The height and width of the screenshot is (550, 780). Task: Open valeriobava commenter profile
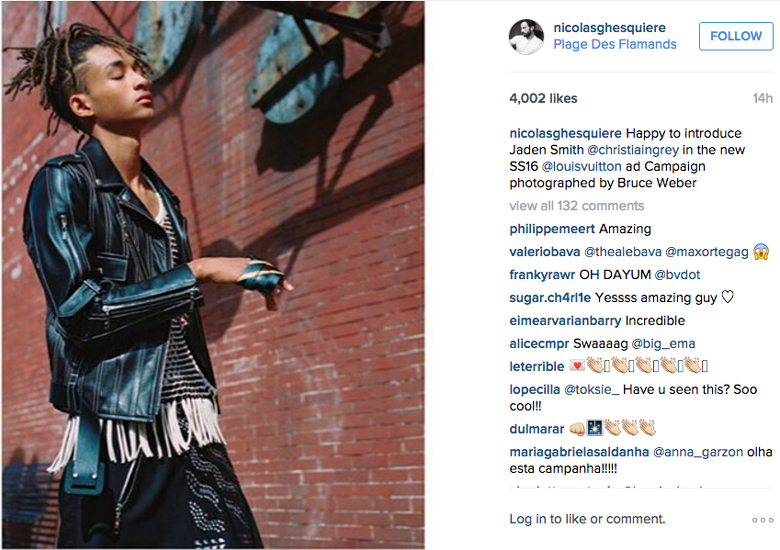pyautogui.click(x=545, y=252)
